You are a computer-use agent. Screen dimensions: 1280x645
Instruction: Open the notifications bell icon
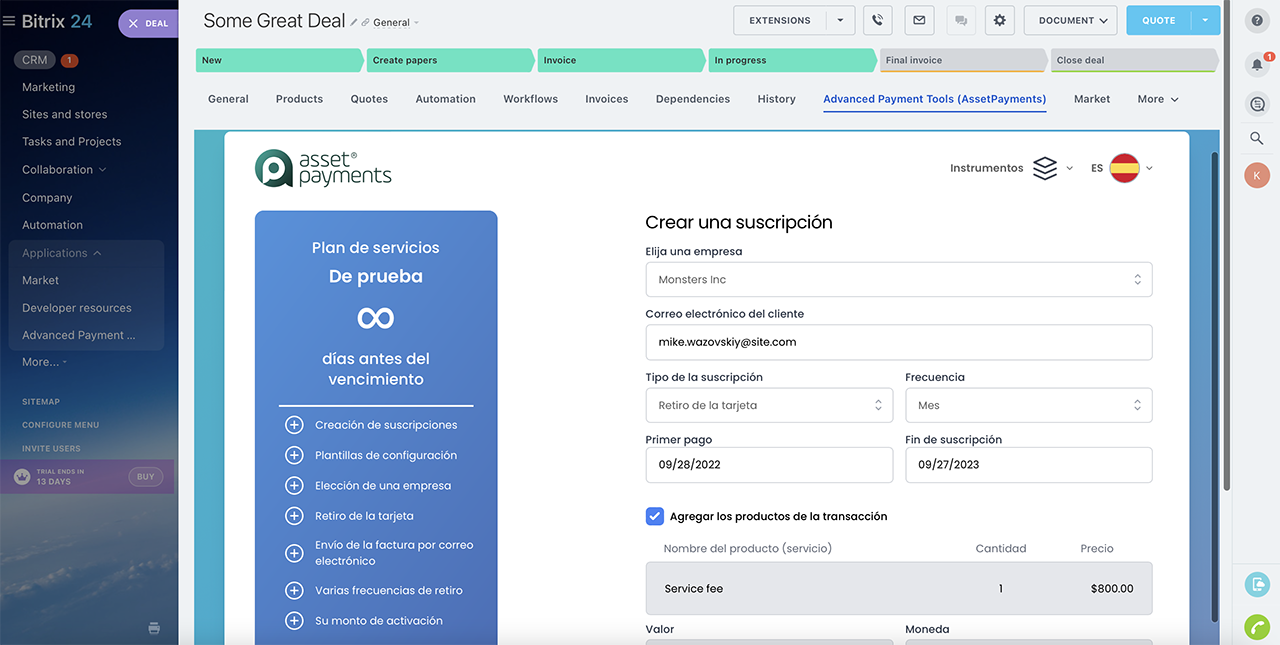pos(1257,64)
